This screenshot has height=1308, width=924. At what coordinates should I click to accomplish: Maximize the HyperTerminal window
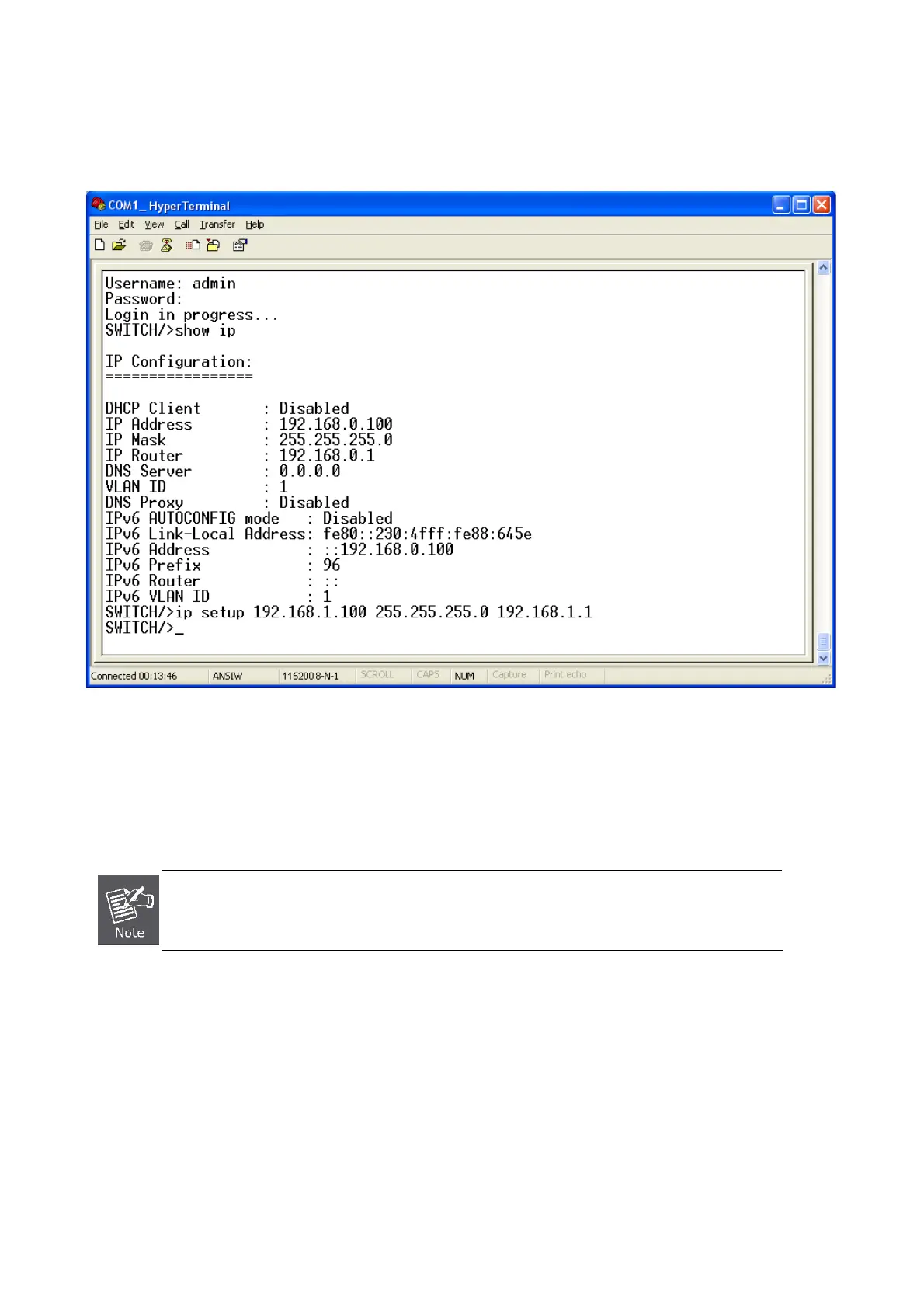coord(801,204)
